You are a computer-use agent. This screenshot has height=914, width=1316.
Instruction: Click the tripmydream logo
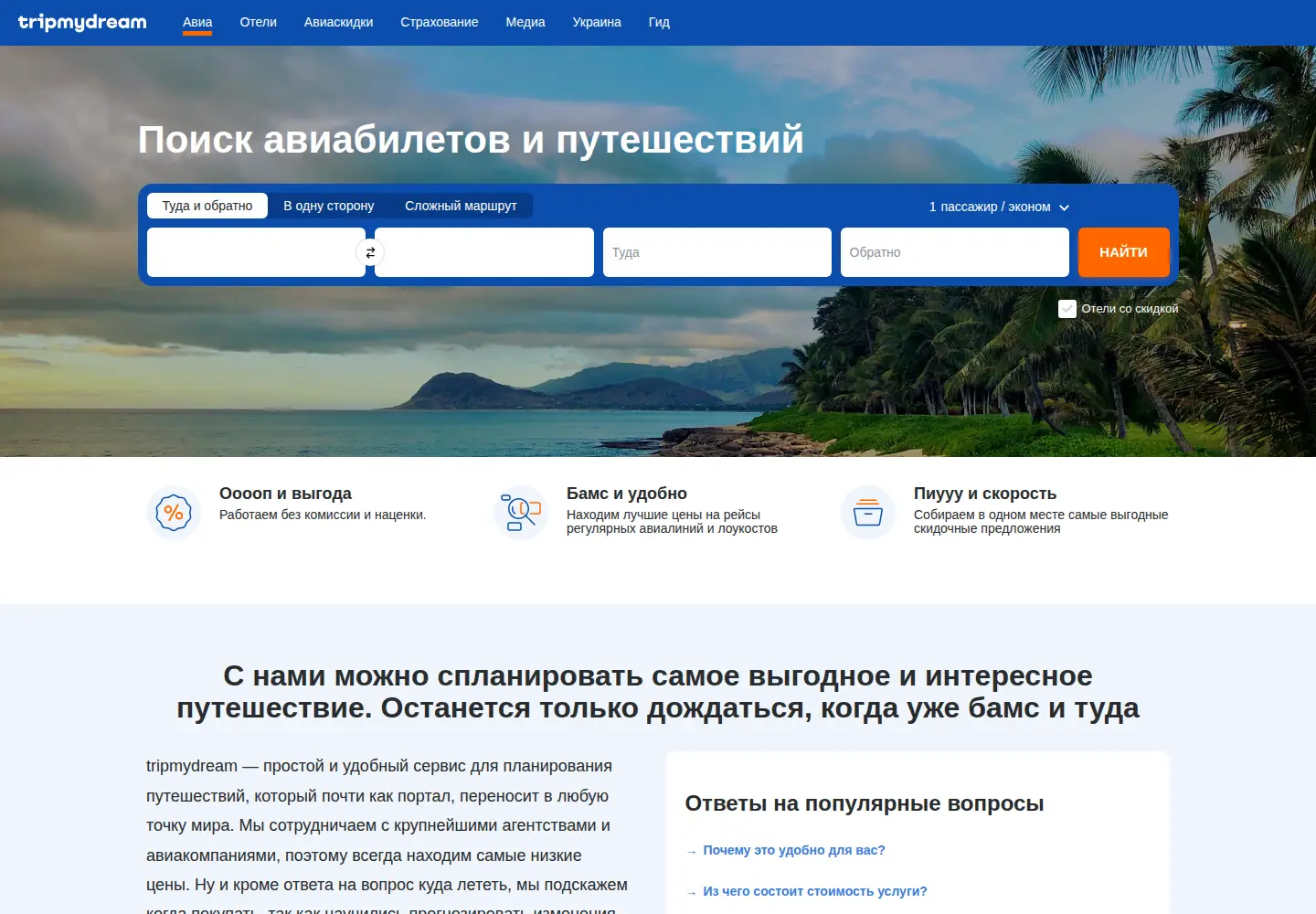point(82,23)
